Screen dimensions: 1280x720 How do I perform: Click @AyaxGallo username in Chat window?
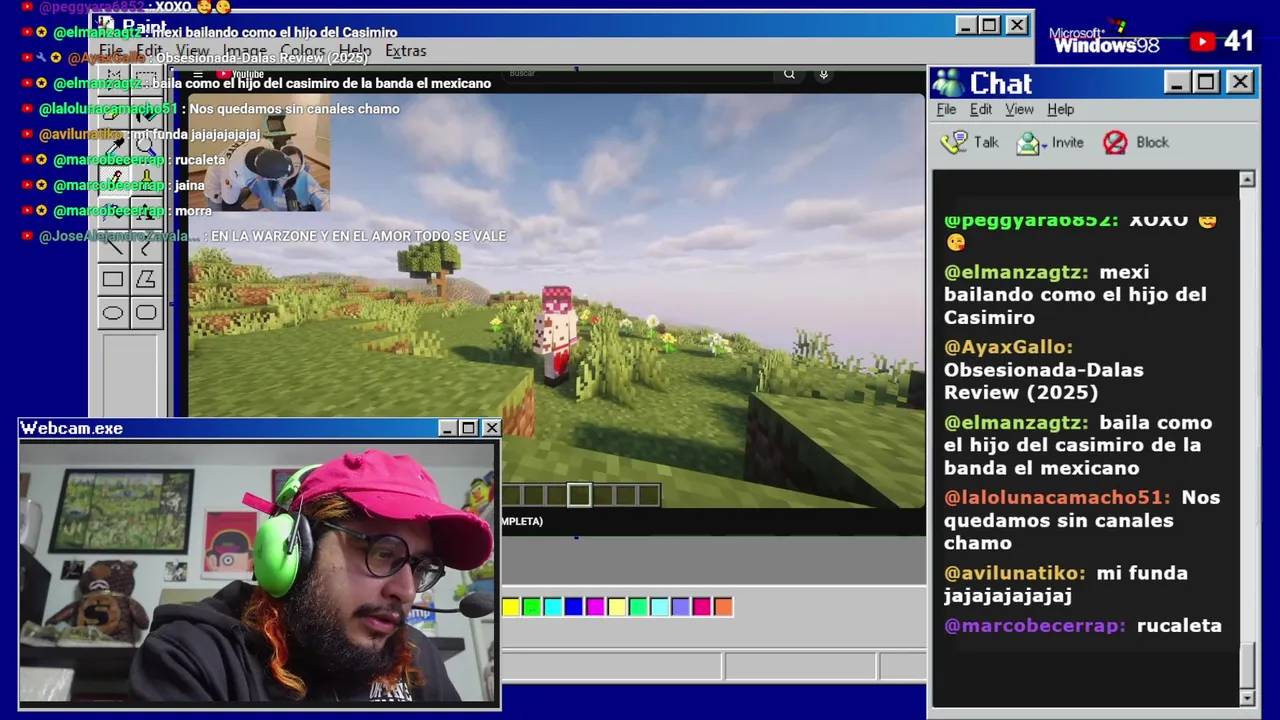click(1008, 347)
